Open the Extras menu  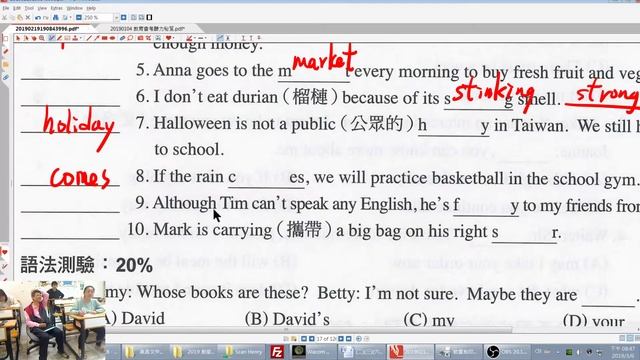tap(57, 8)
